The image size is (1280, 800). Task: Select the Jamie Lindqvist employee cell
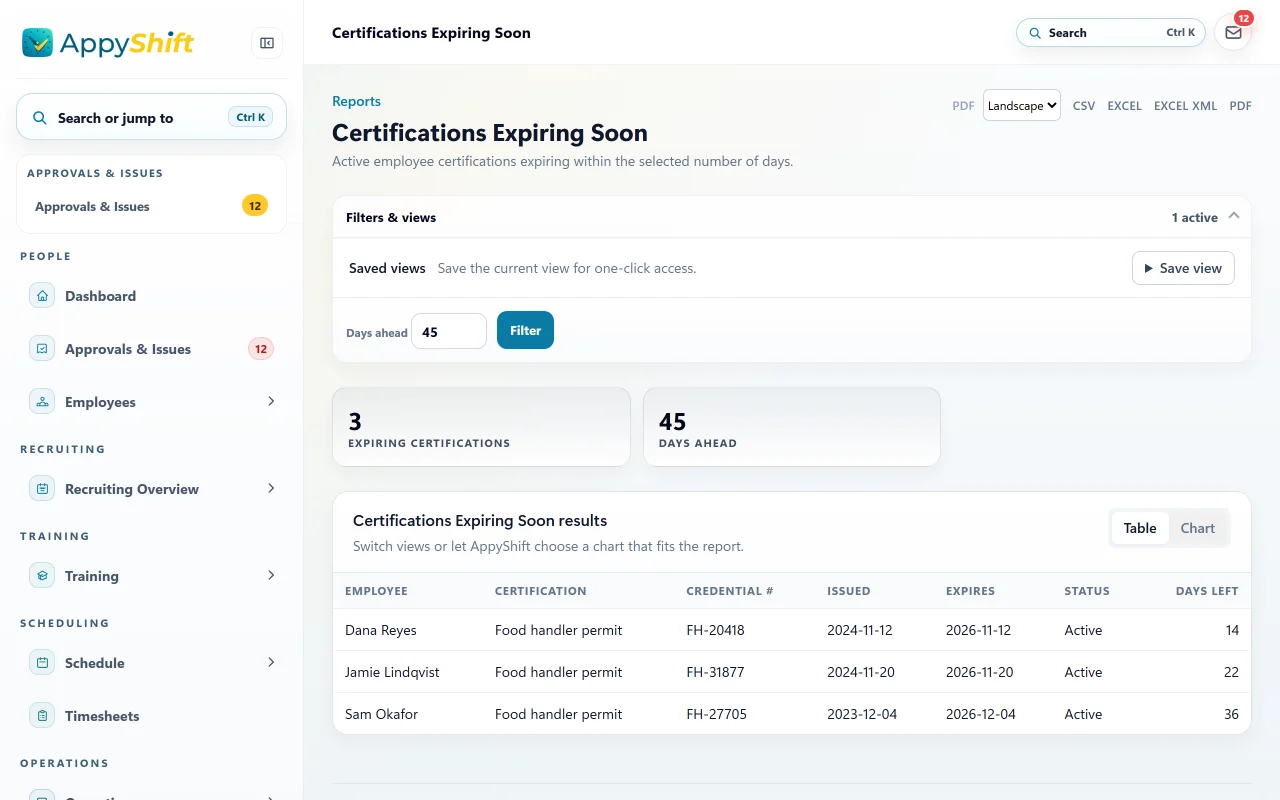click(392, 672)
